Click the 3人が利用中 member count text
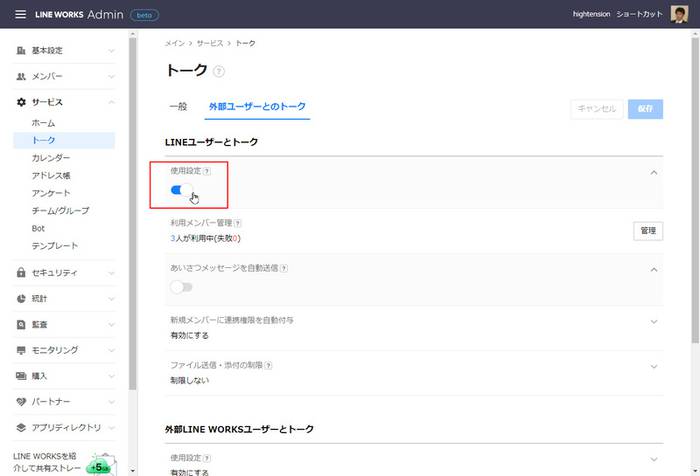The height and width of the screenshot is (476, 700). tap(205, 238)
